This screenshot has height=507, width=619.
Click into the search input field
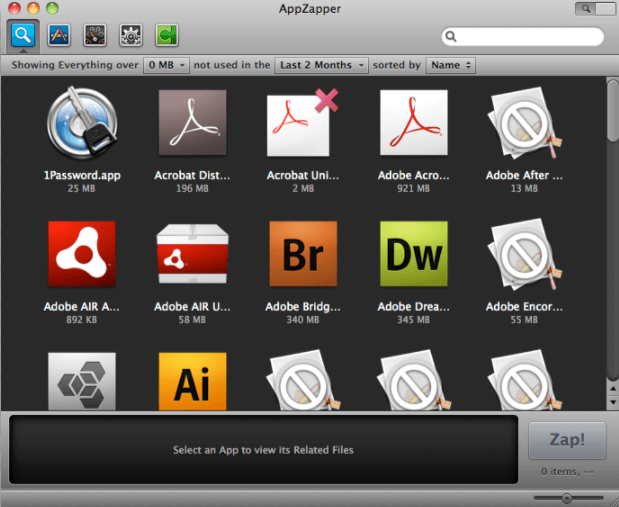(x=523, y=36)
